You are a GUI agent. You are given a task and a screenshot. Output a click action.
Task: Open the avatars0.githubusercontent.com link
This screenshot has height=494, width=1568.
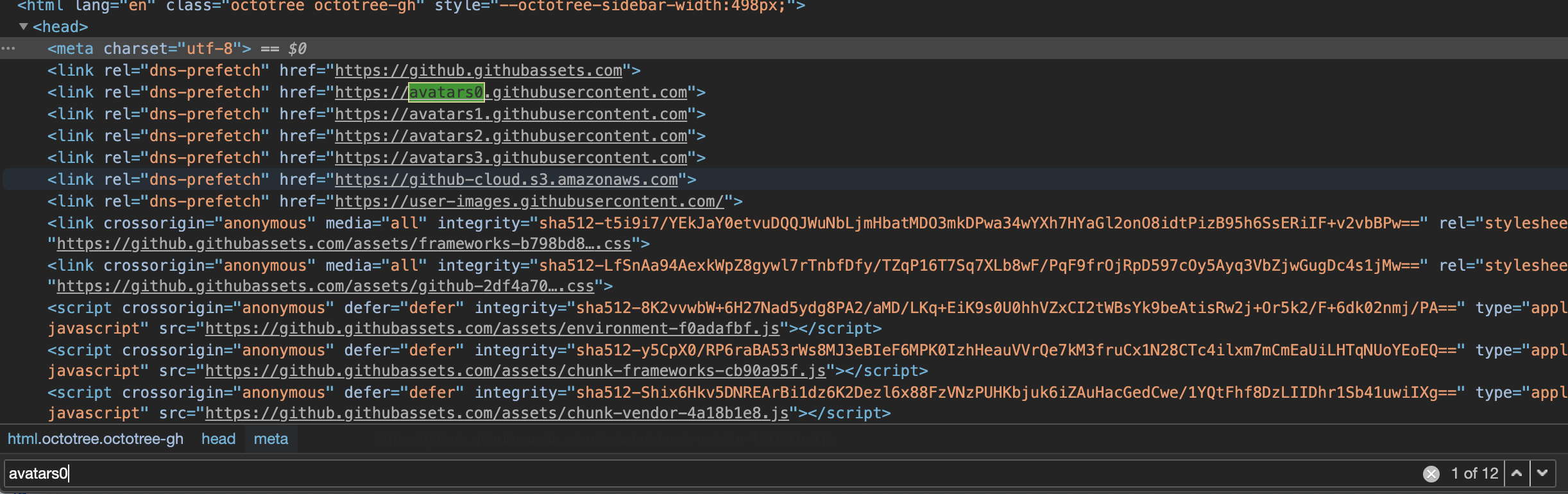tap(511, 92)
